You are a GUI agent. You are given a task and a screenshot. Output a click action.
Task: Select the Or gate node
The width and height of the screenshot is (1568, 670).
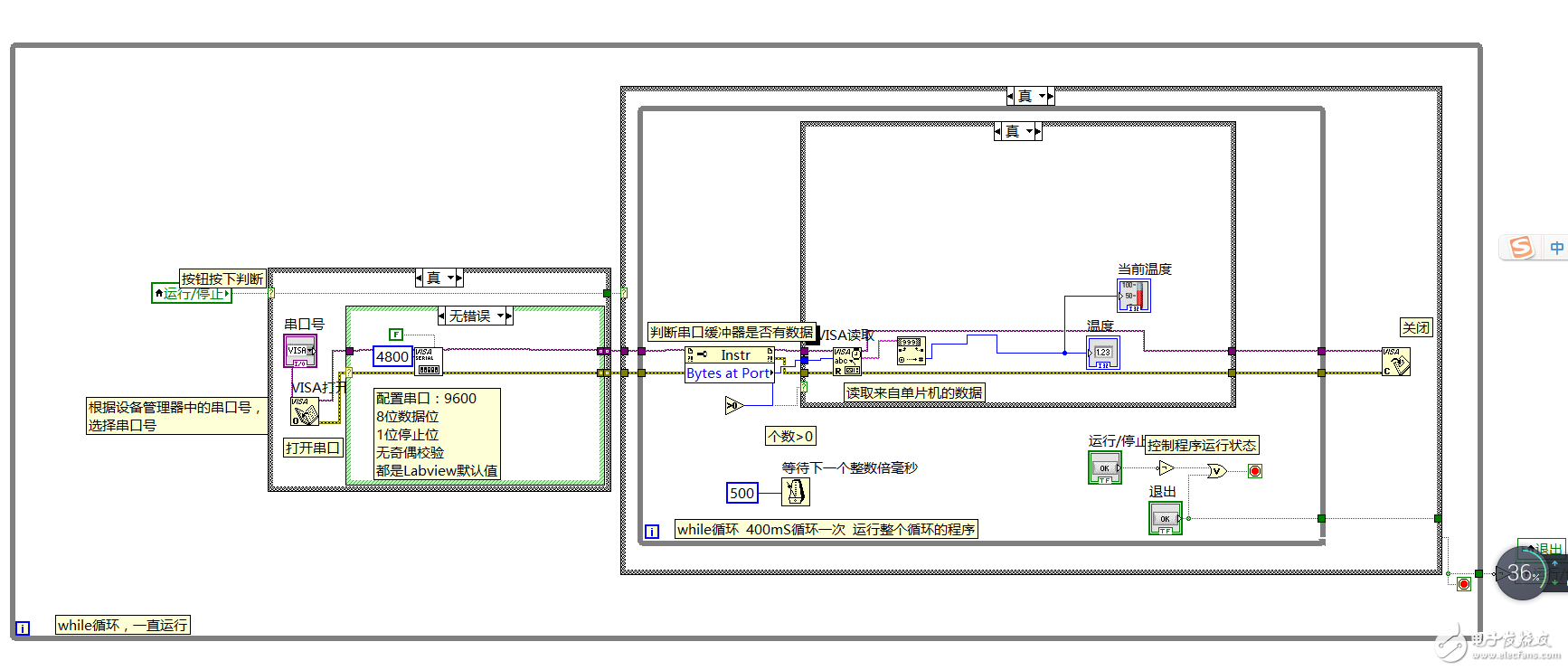click(x=1217, y=470)
